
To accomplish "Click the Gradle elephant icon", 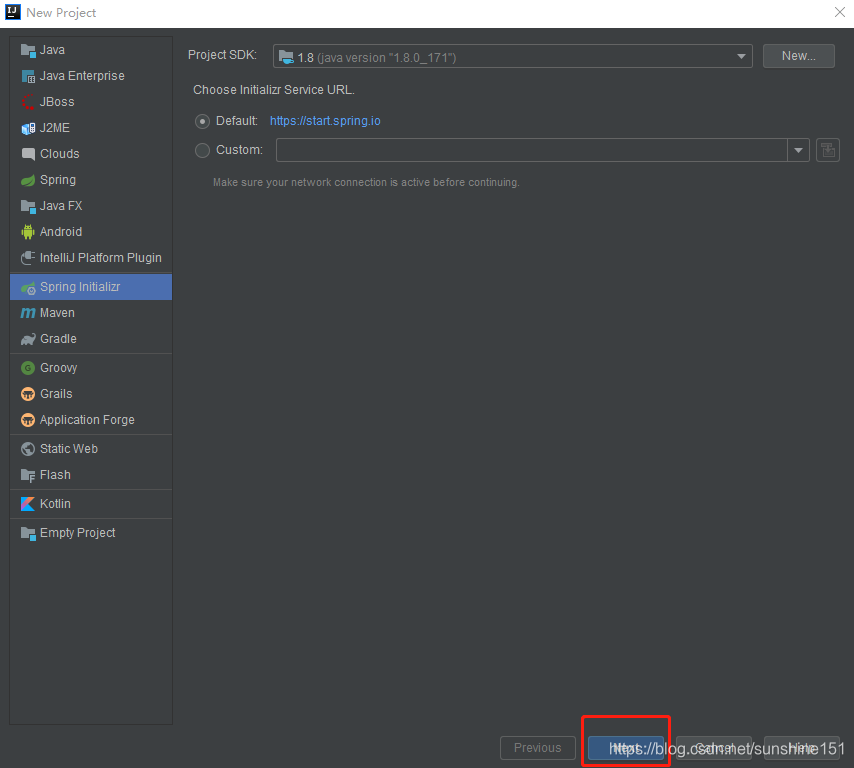I will [28, 339].
